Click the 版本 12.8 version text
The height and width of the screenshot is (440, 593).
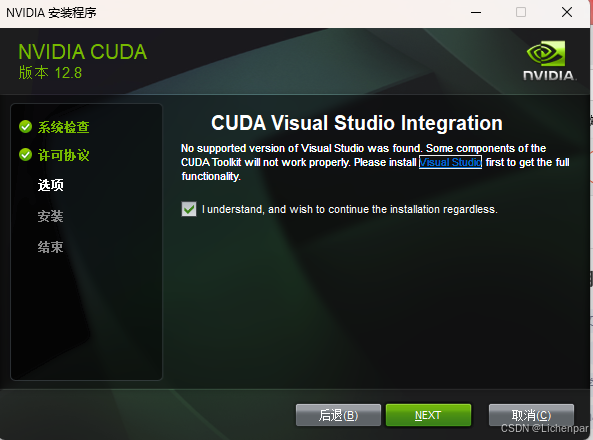pos(50,73)
